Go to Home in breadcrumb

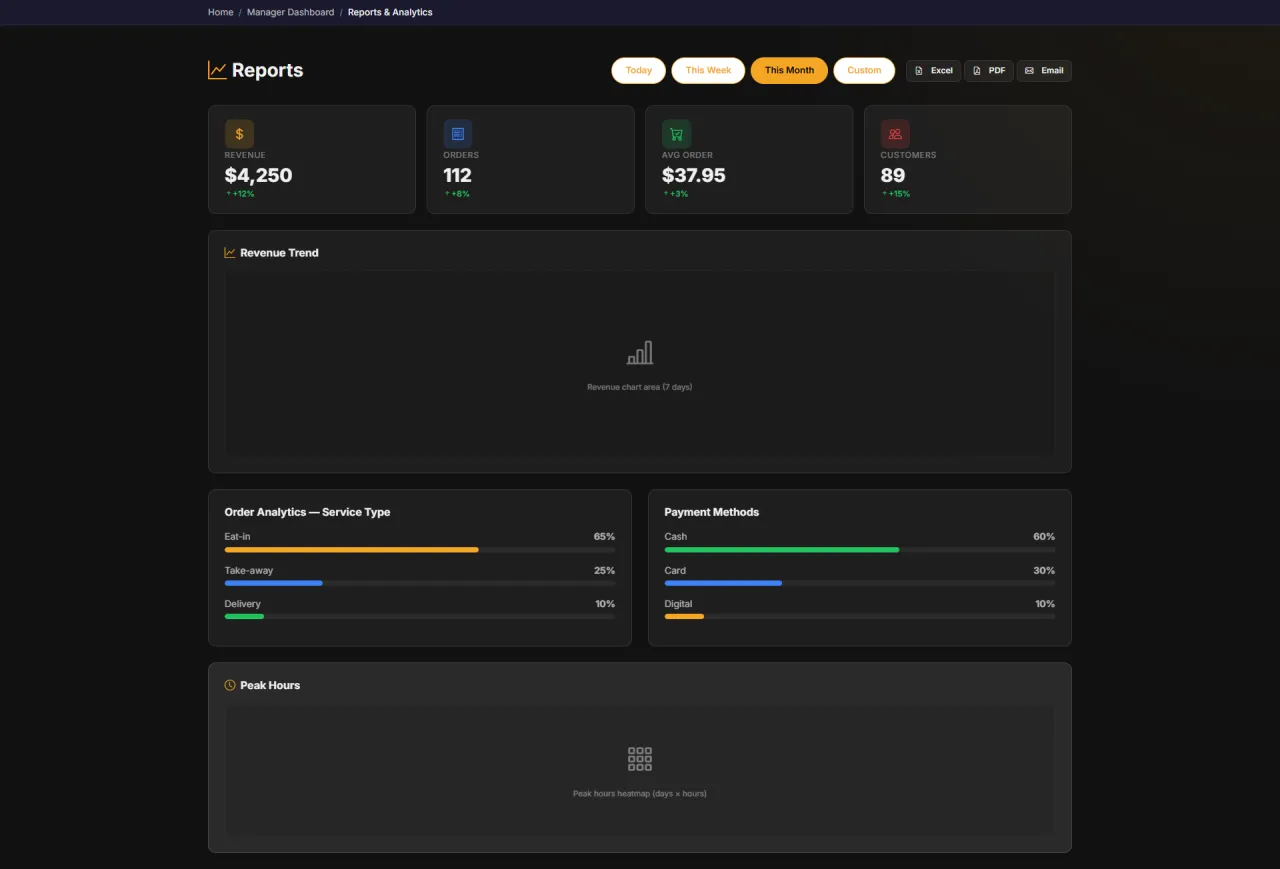pos(221,12)
